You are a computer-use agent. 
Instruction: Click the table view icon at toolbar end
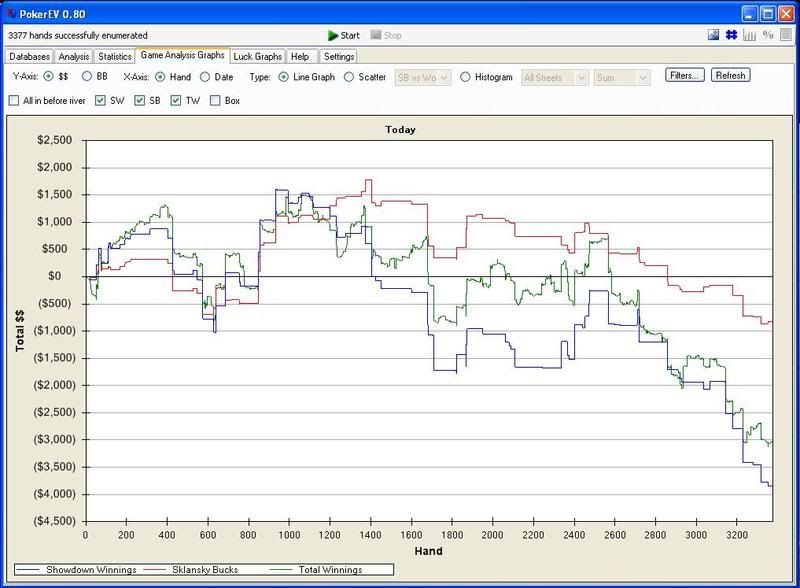pos(786,35)
